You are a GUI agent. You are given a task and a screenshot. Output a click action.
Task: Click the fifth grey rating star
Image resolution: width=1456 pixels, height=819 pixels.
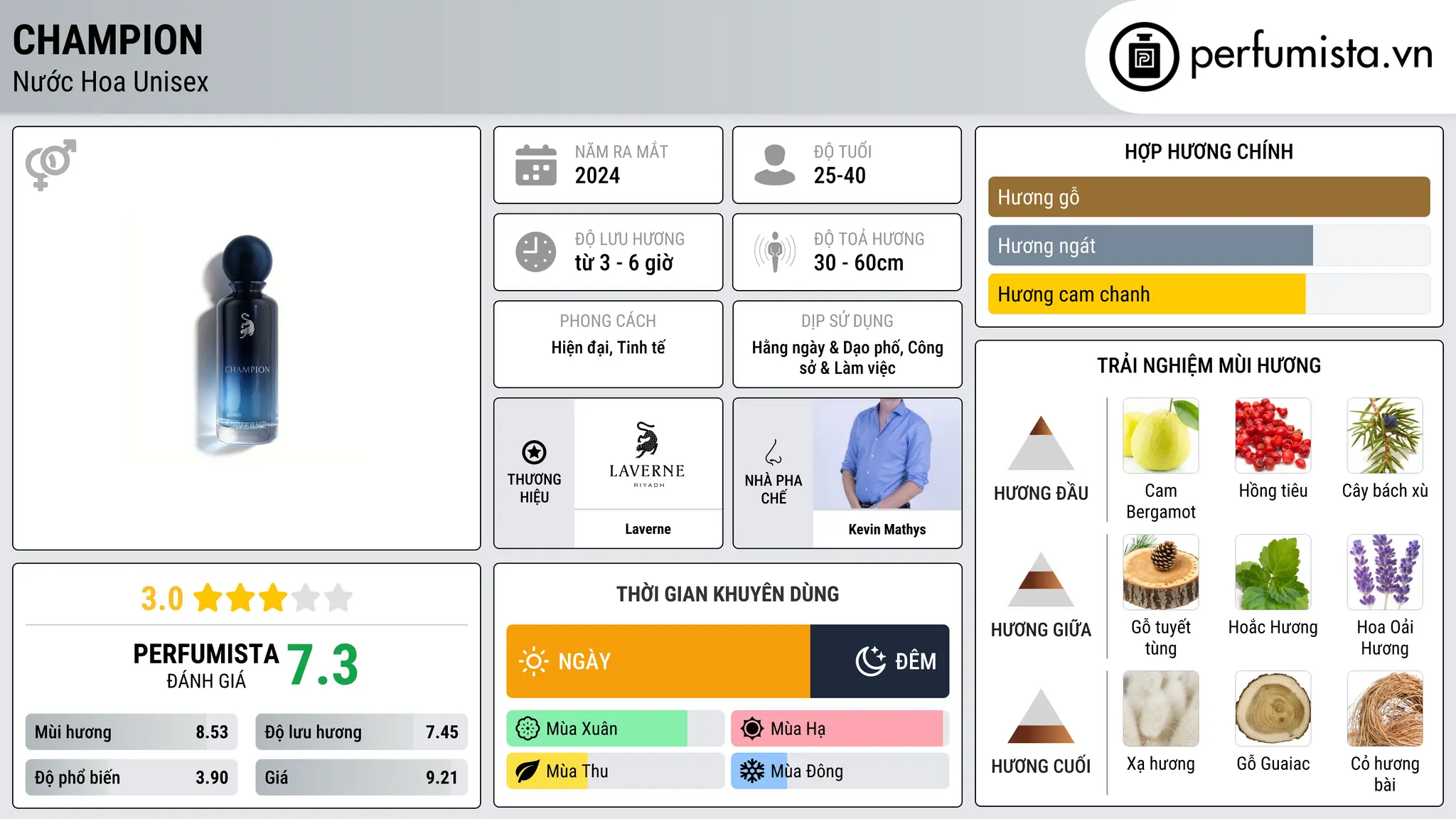[339, 598]
